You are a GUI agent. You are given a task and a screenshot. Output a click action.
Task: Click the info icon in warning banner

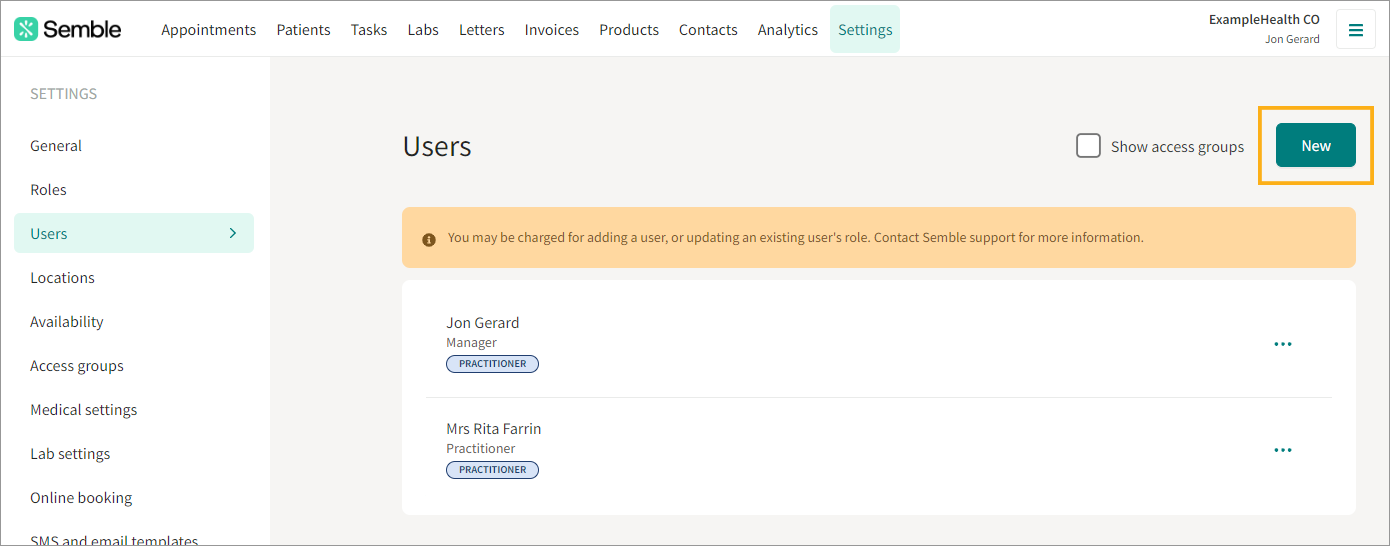pos(429,239)
